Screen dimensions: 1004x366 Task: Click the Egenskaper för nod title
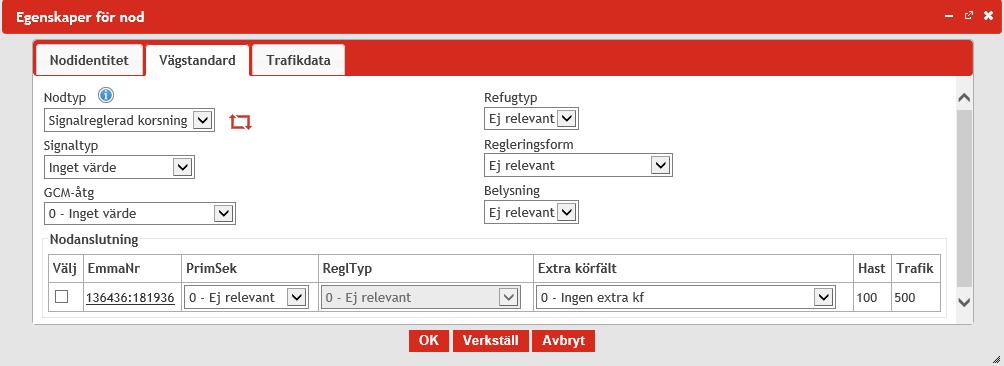[80, 17]
